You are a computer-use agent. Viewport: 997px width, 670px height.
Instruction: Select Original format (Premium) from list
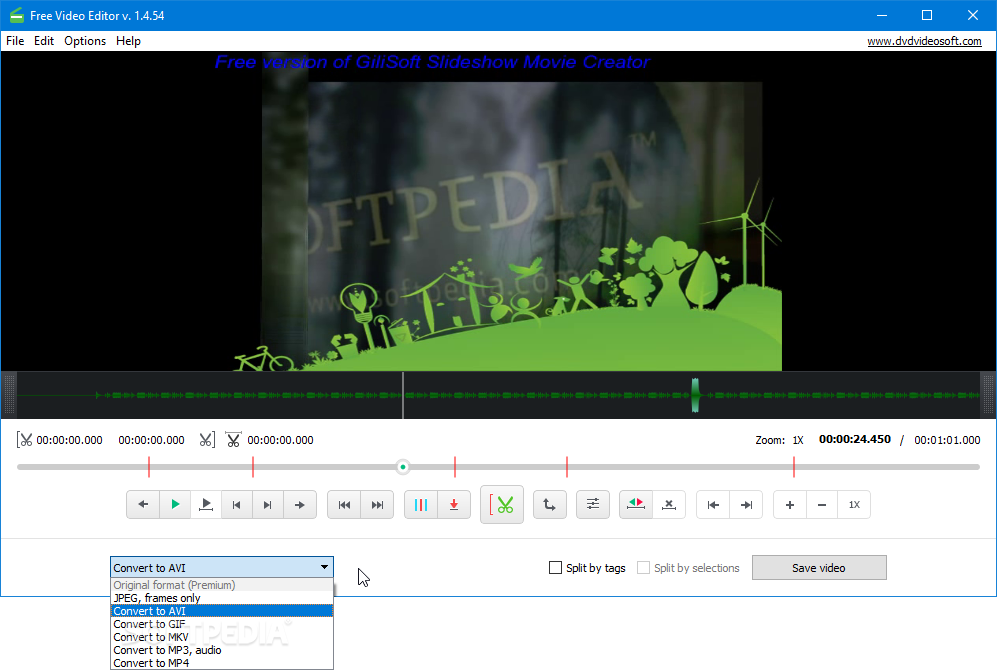click(x=222, y=585)
